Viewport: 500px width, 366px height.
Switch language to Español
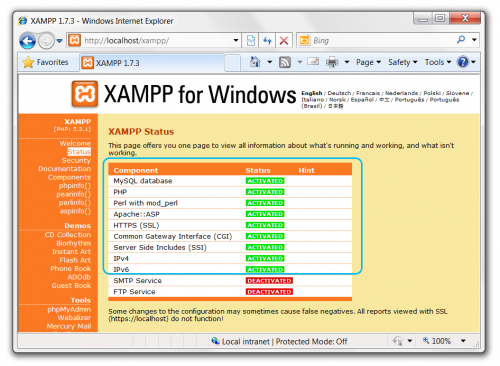coord(362,100)
